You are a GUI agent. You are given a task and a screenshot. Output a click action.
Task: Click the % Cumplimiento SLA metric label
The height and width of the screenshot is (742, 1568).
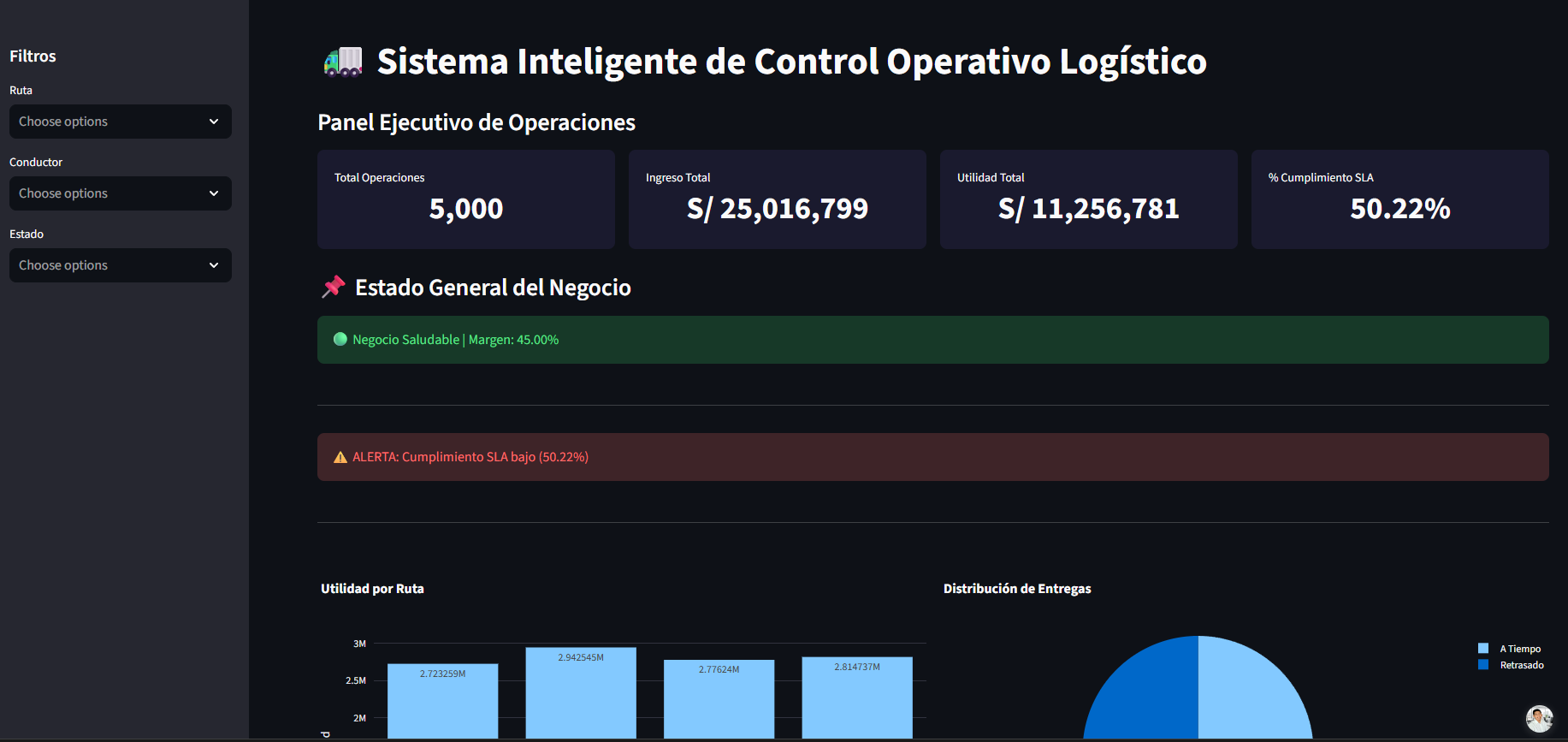(1321, 178)
